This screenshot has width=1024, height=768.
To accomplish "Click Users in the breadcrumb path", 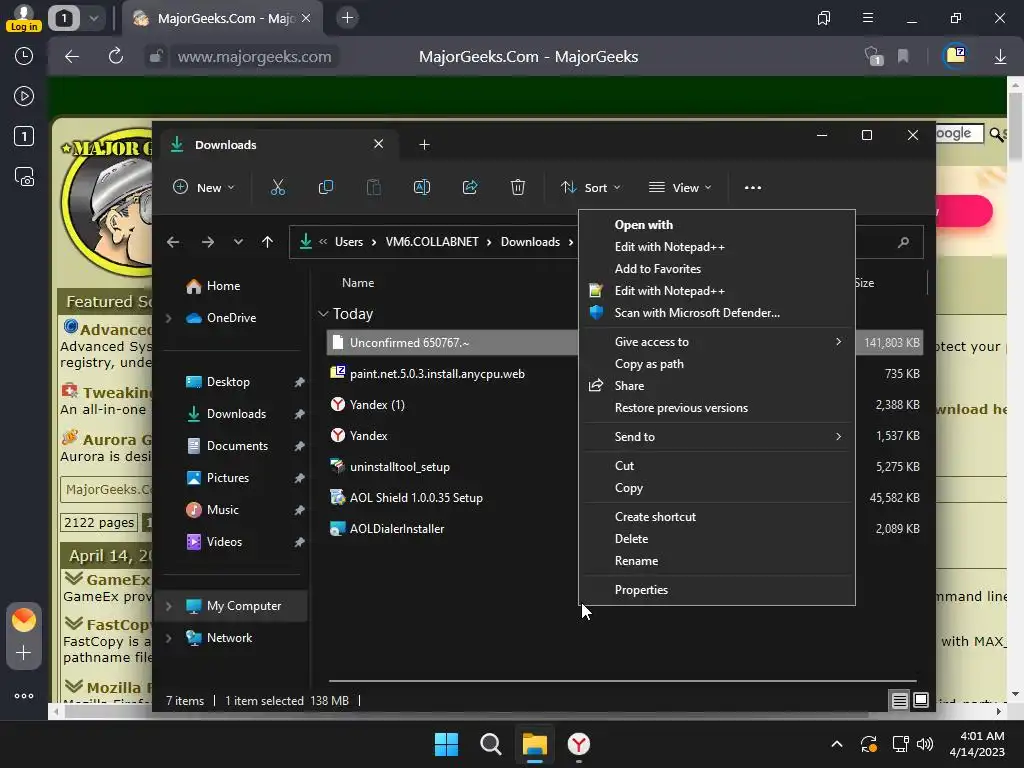I will [x=349, y=242].
